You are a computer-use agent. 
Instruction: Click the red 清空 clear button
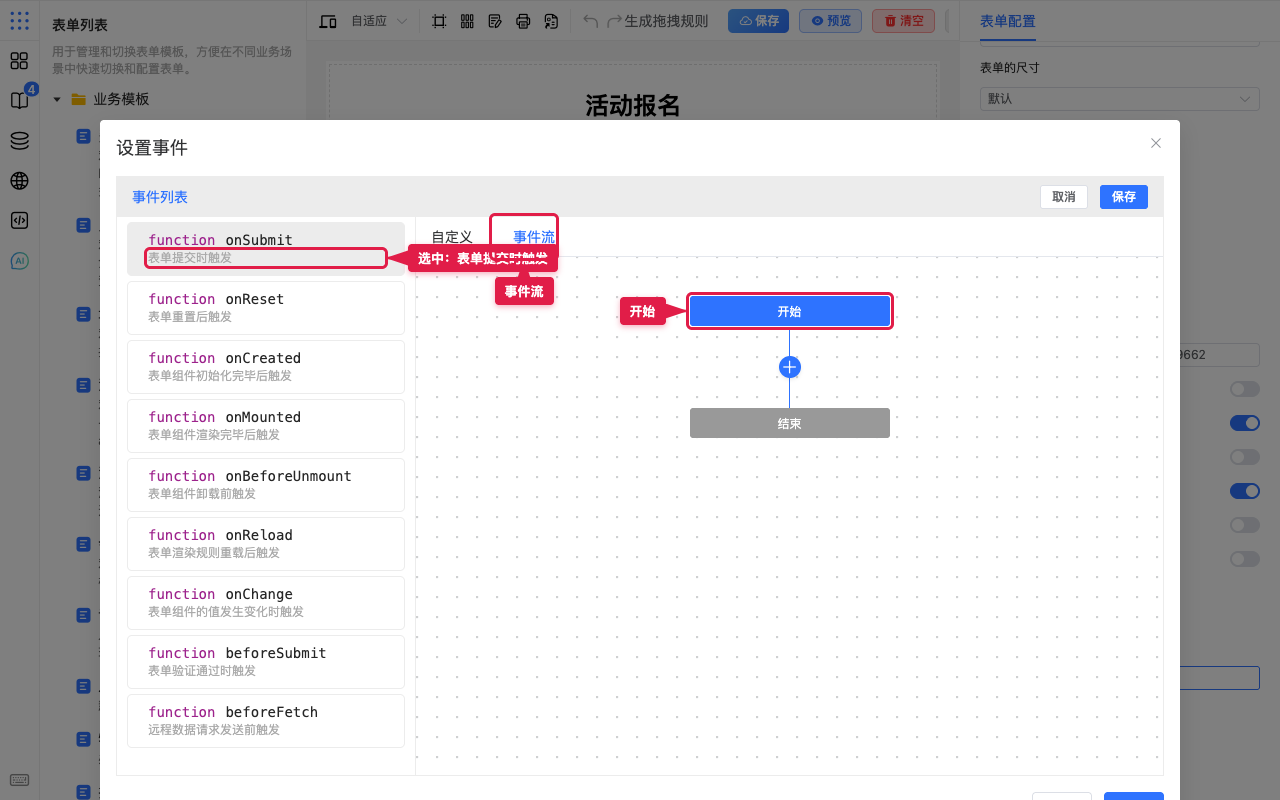click(x=903, y=21)
